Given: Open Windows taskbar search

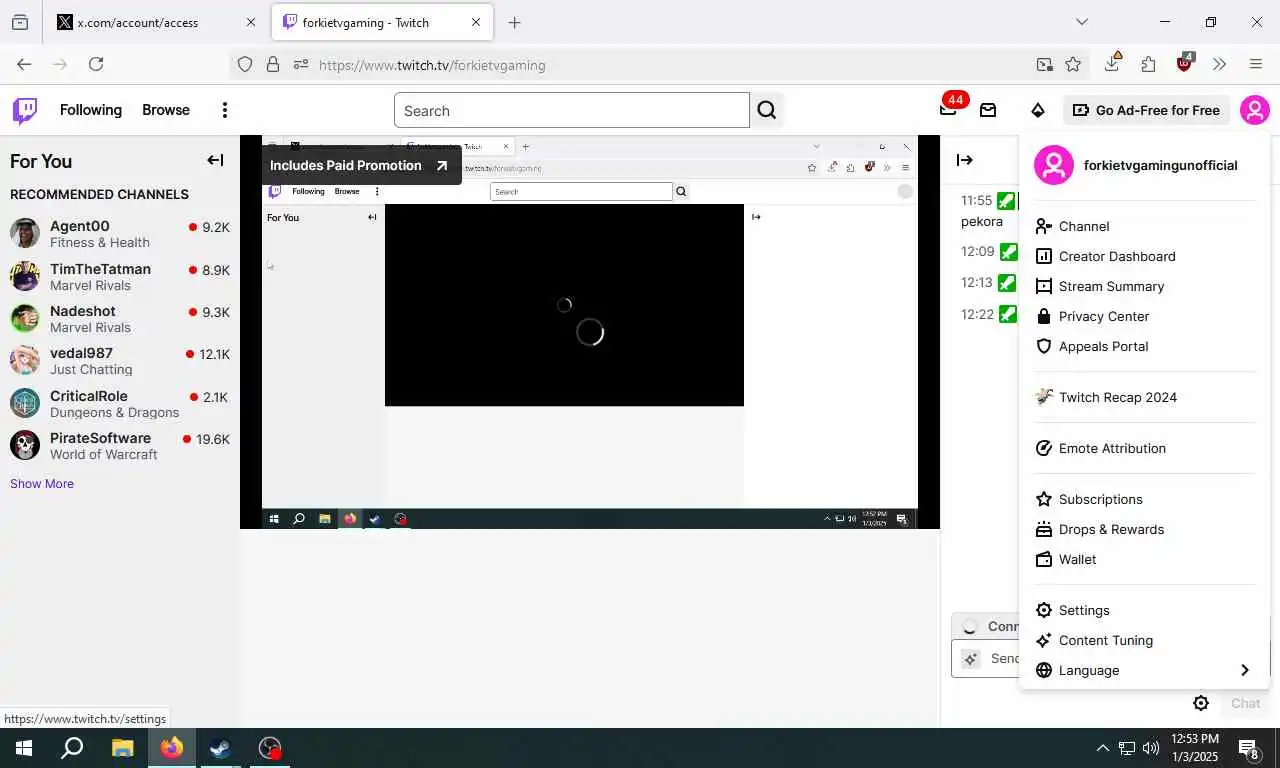Looking at the screenshot, I should [72, 748].
